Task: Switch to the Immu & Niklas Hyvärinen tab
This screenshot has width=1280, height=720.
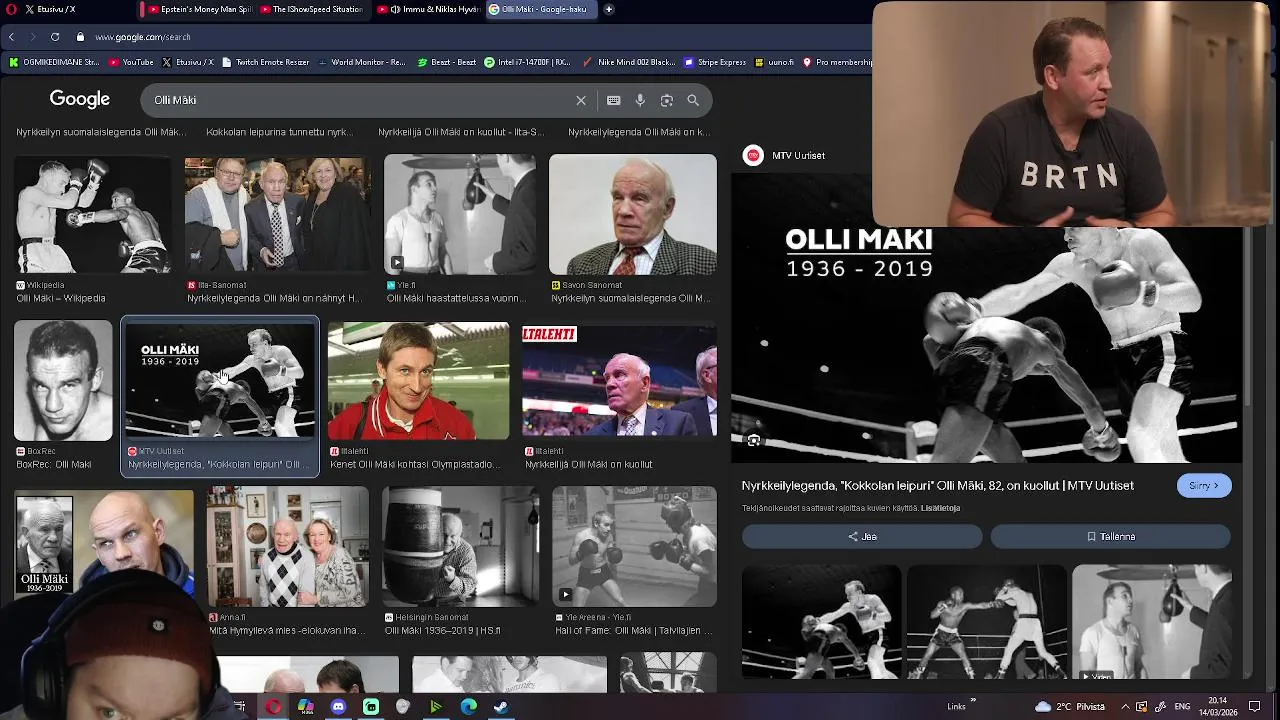Action: (x=427, y=9)
